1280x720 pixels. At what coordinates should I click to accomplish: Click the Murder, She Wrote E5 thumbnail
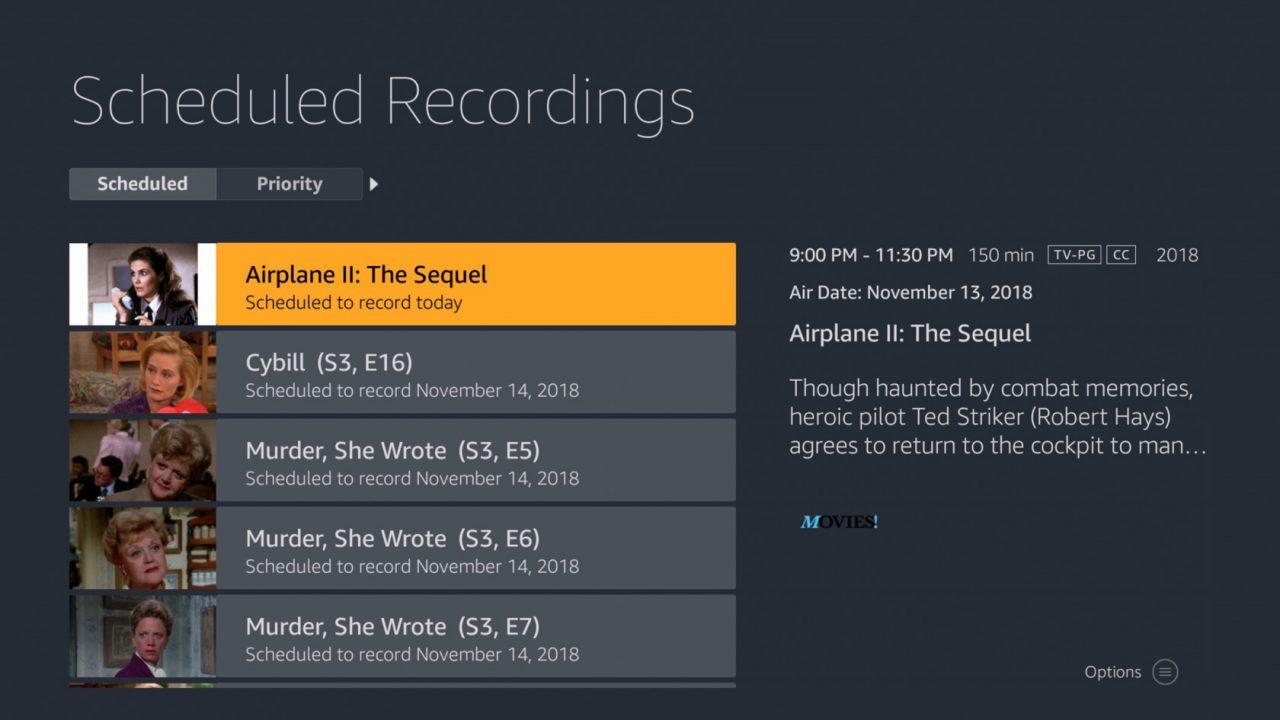[x=143, y=460]
